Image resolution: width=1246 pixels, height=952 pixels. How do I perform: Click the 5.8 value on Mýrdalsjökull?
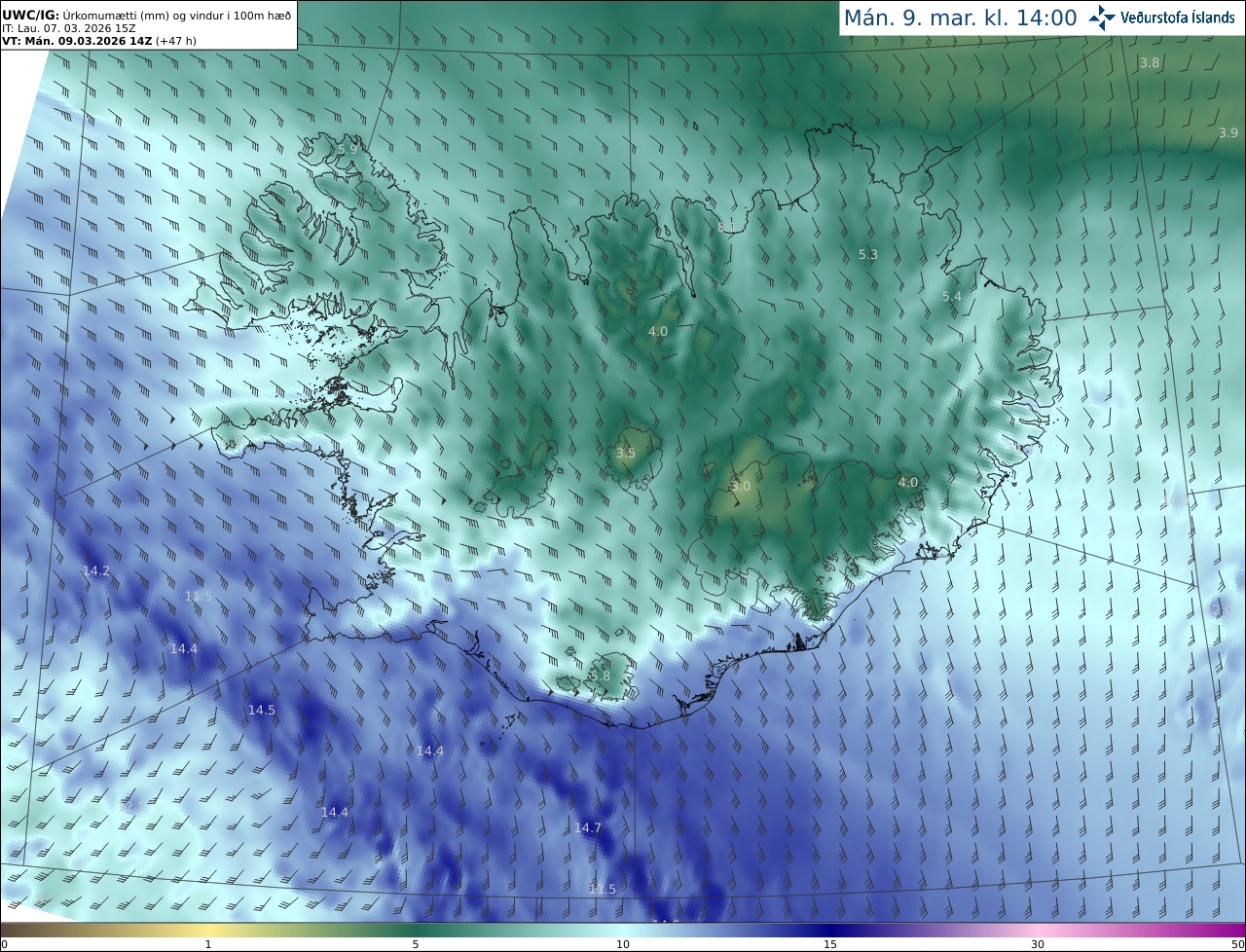click(x=601, y=676)
